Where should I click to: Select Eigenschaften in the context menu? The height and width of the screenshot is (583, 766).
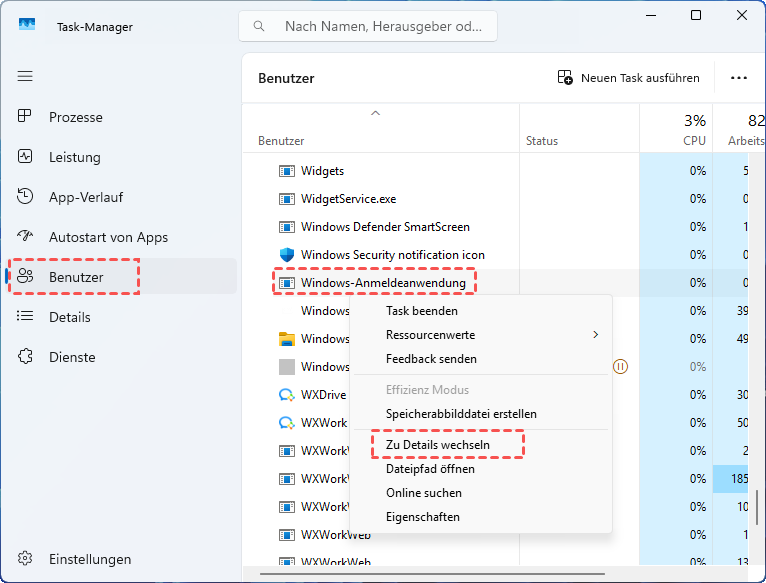[422, 517]
